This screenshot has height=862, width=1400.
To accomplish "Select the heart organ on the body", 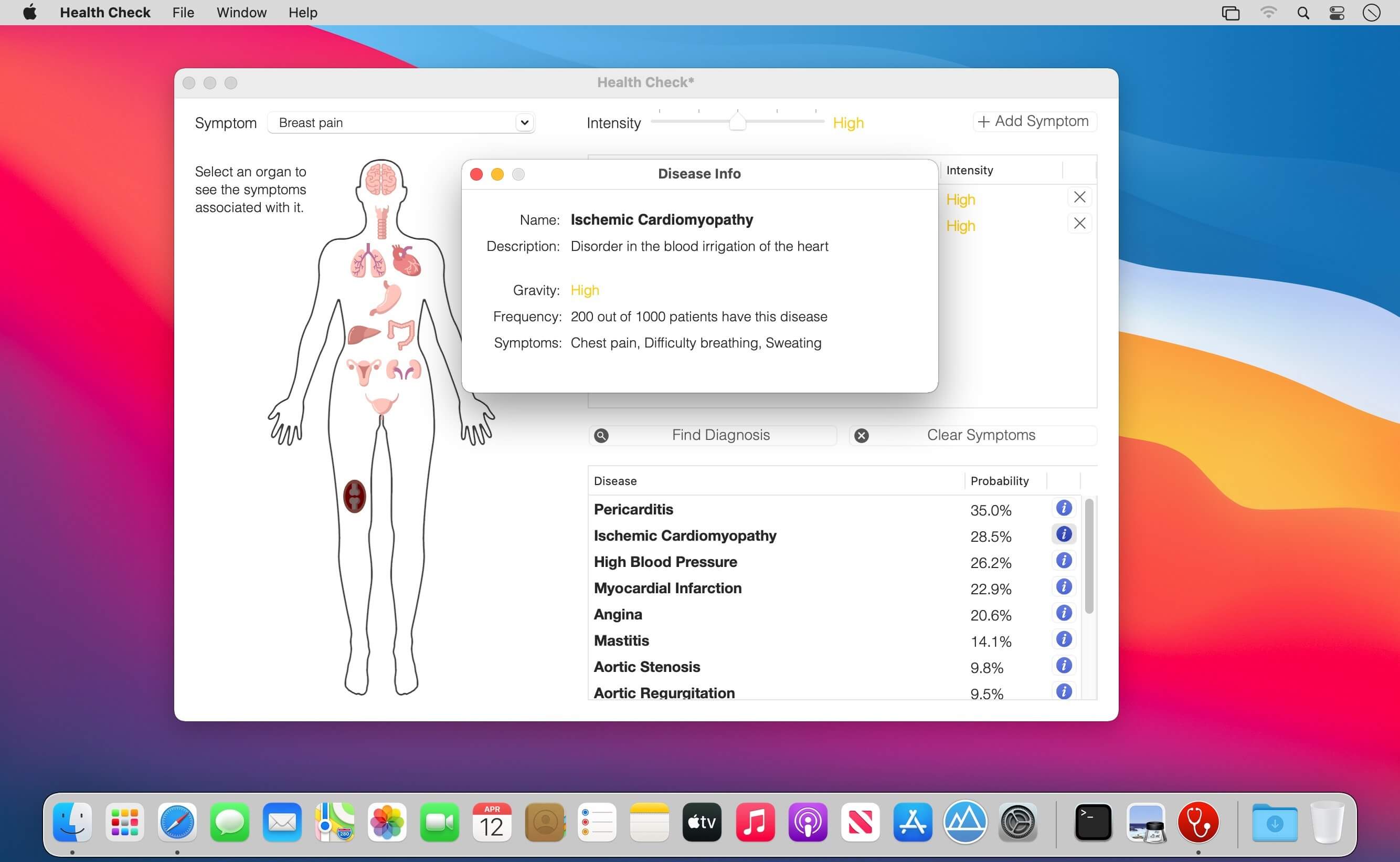I will click(x=406, y=260).
